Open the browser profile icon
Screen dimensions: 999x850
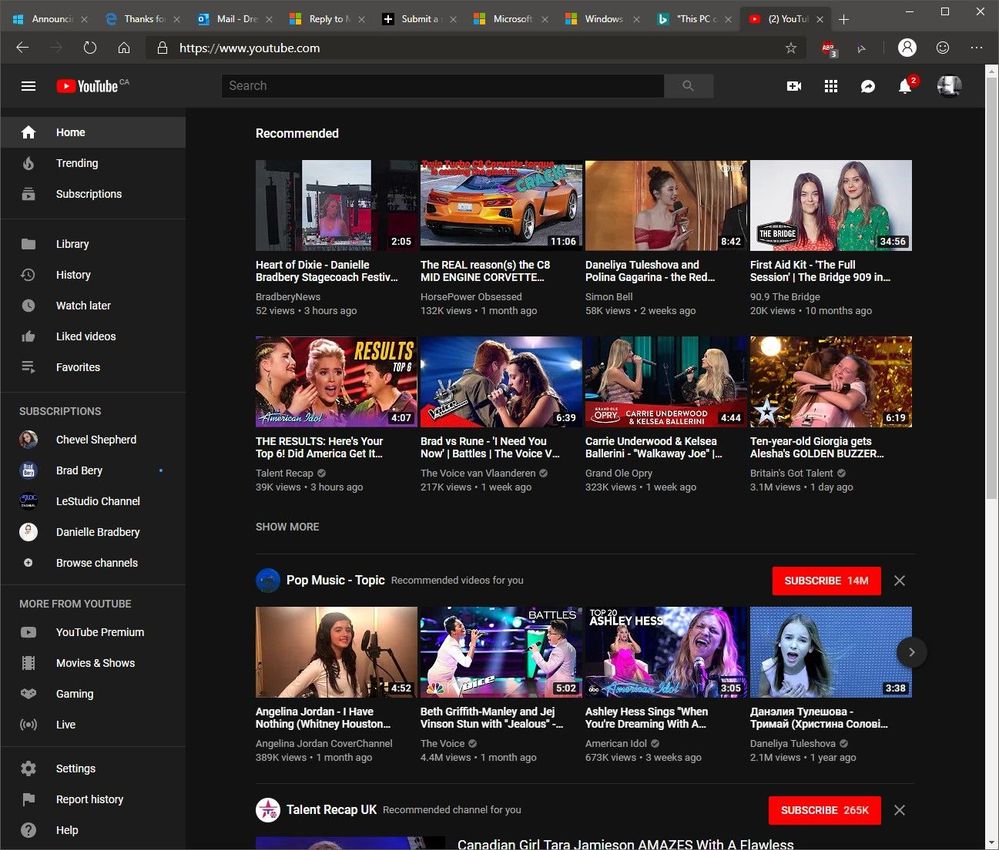(x=907, y=47)
